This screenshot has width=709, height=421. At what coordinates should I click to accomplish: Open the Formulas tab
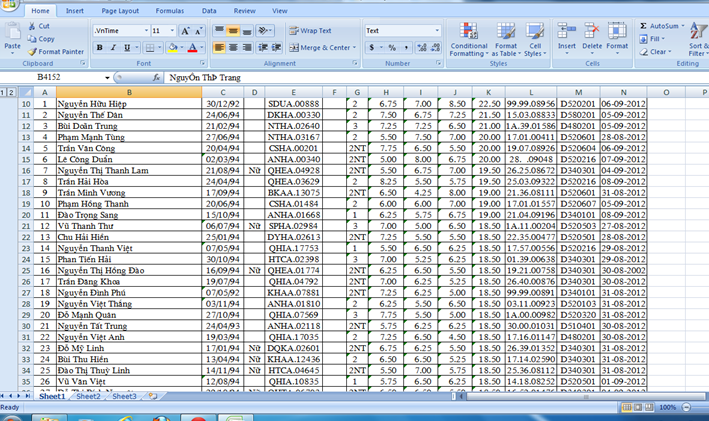pos(170,11)
